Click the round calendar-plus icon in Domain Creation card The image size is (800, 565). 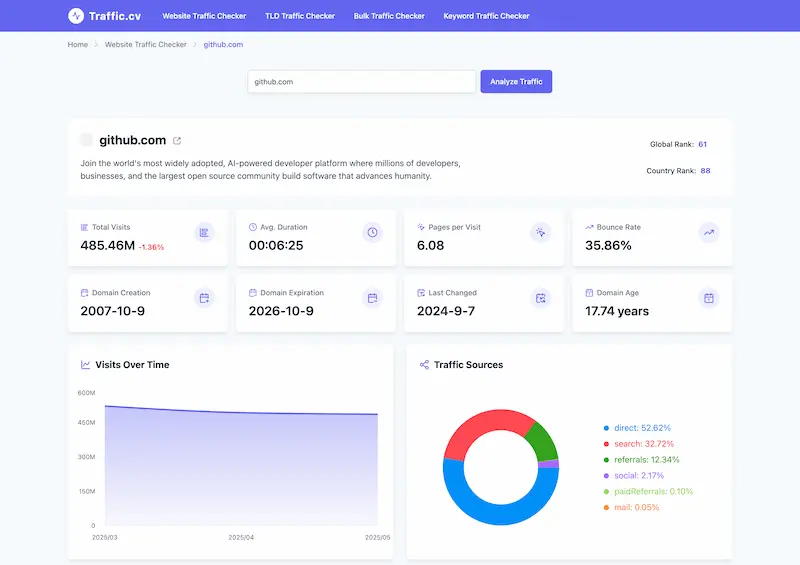pos(204,298)
